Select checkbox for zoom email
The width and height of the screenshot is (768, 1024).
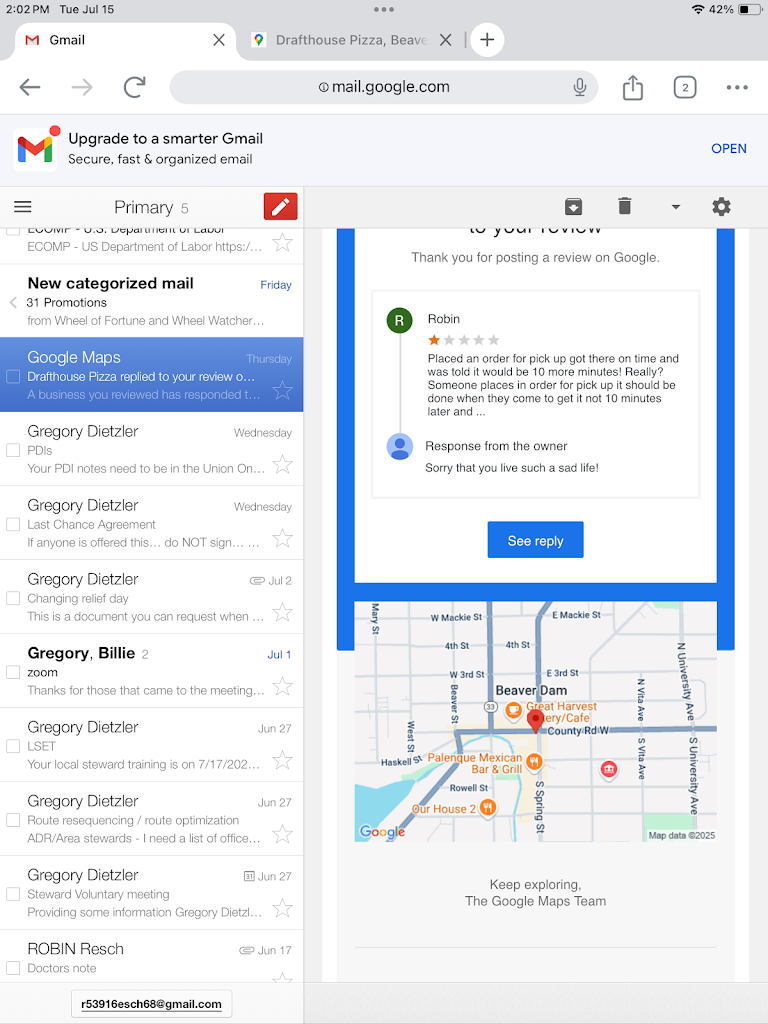tap(12, 672)
